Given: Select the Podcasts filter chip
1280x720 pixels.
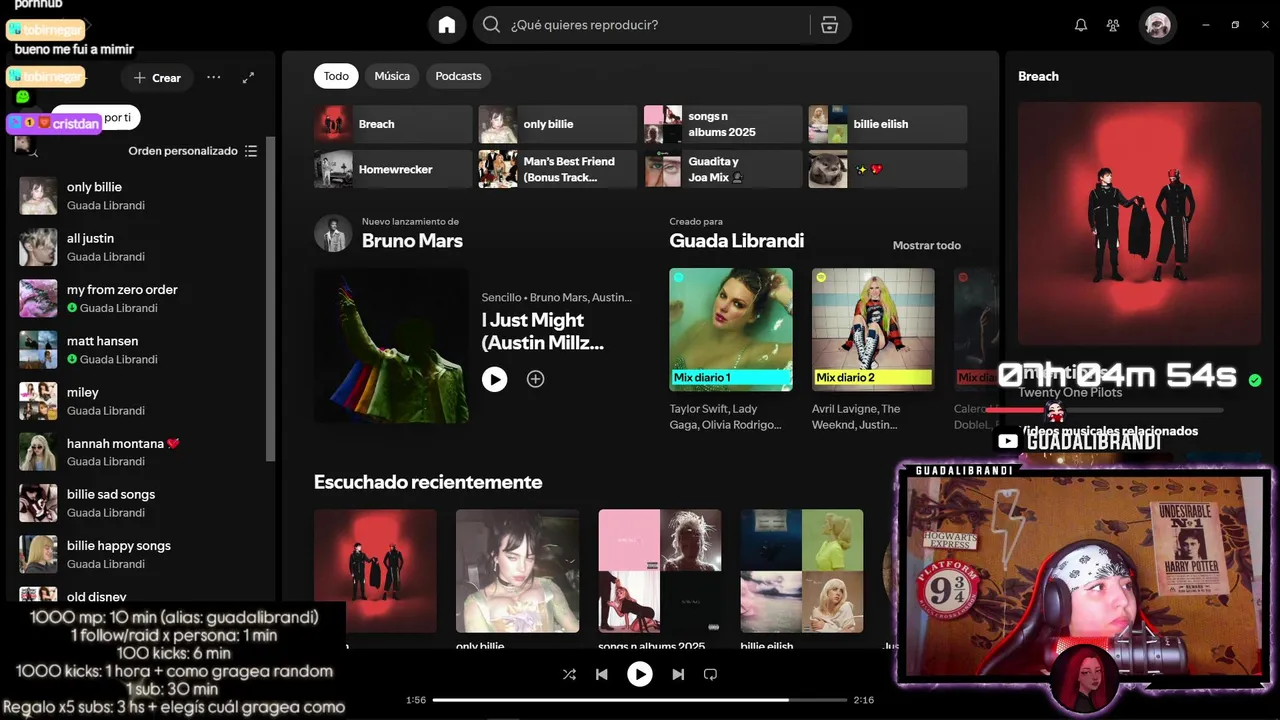Looking at the screenshot, I should pyautogui.click(x=458, y=76).
